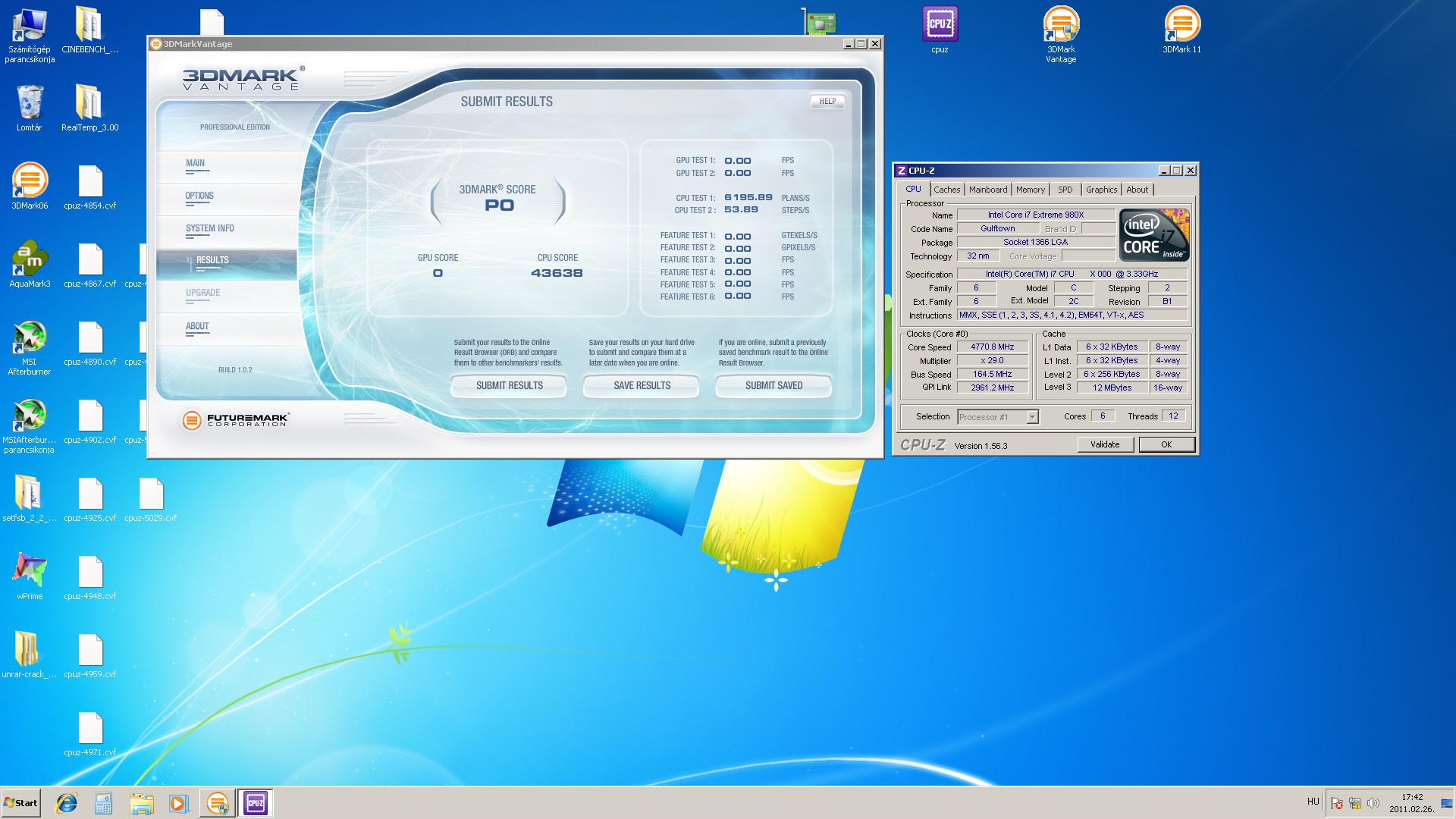Open MSIAfterburner parancsikonja icon
1456x819 pixels.
(x=30, y=426)
